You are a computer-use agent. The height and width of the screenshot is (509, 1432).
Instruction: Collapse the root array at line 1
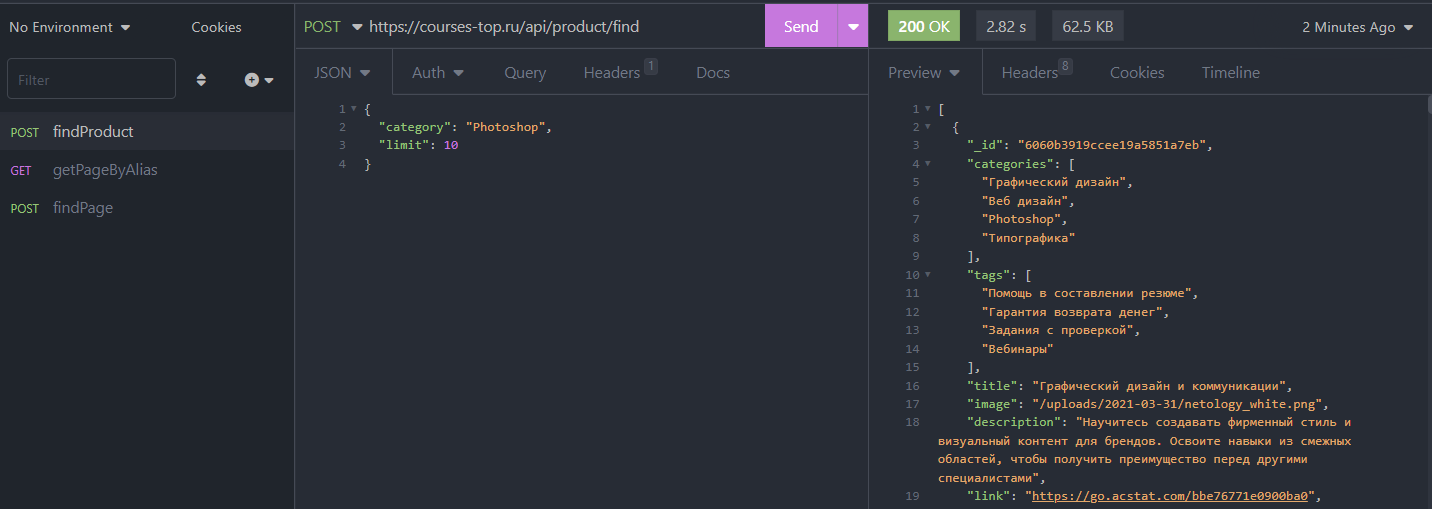928,109
